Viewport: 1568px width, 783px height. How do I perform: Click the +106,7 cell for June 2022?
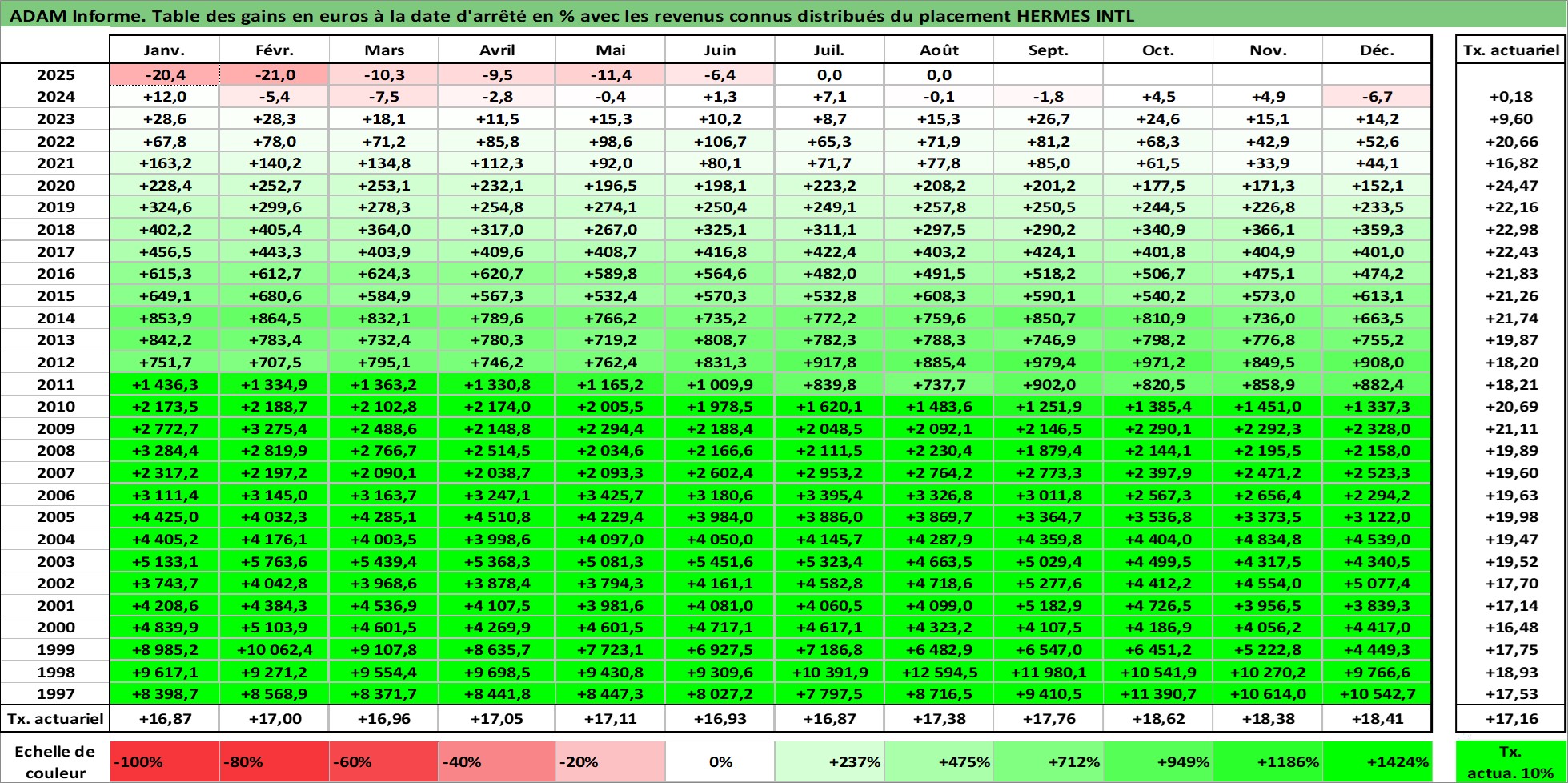click(x=720, y=141)
